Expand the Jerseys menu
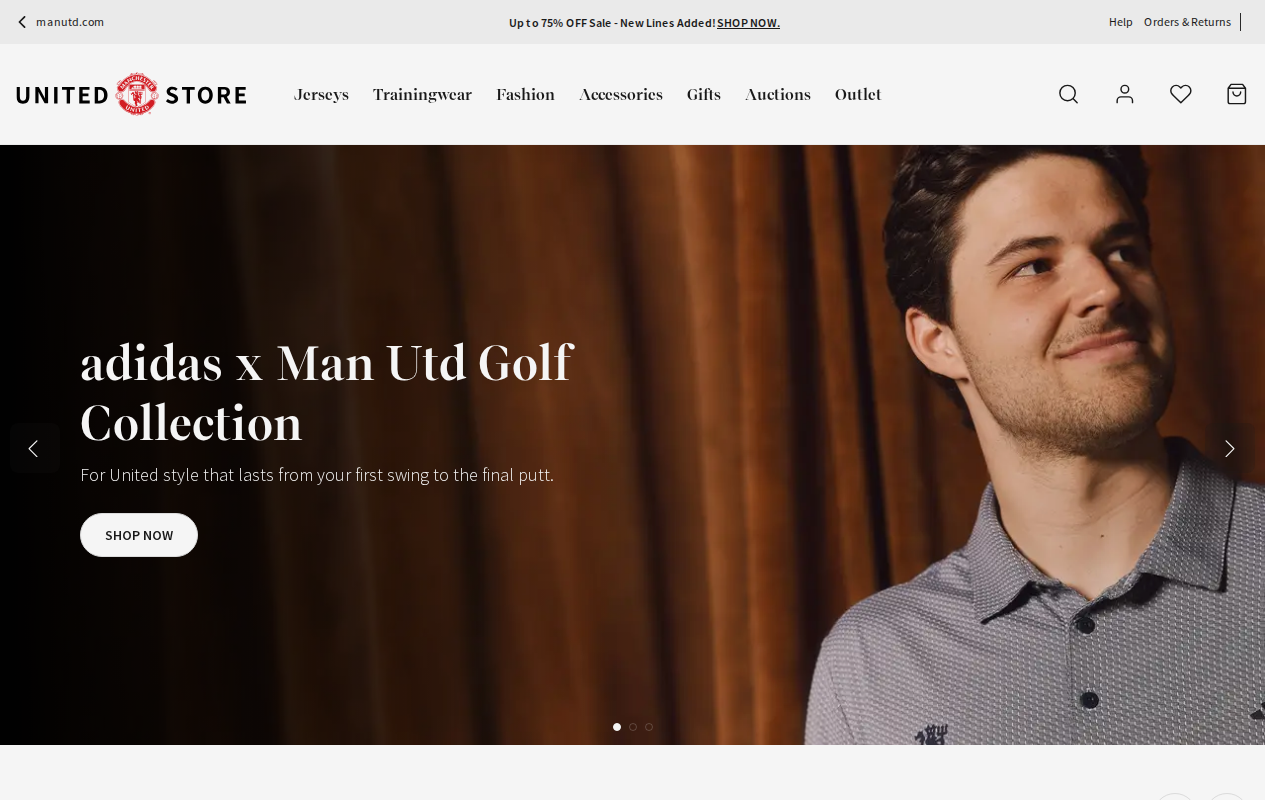Viewport: 1280px width, 800px height. (x=321, y=95)
